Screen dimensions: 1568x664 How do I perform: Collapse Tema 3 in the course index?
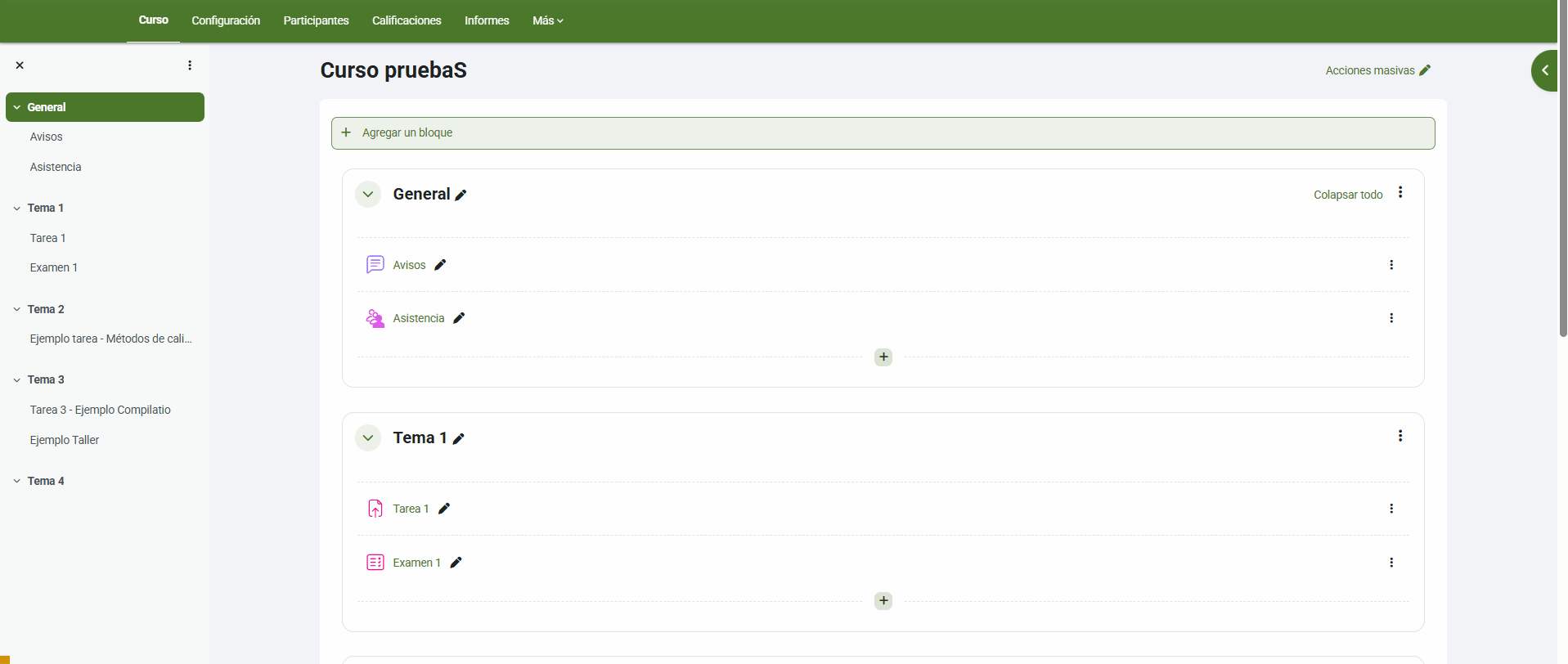pos(16,380)
